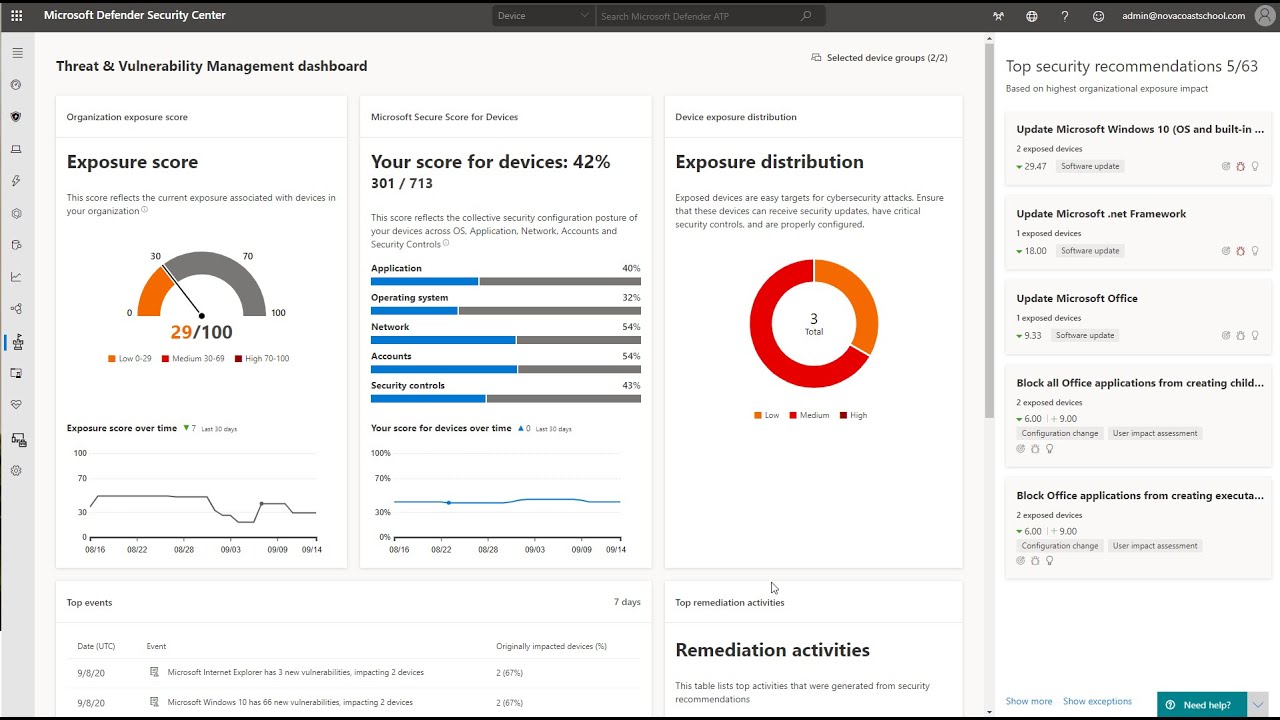Select the Threat & Vulnerability Management sidebar icon
Image resolution: width=1280 pixels, height=720 pixels.
point(17,342)
